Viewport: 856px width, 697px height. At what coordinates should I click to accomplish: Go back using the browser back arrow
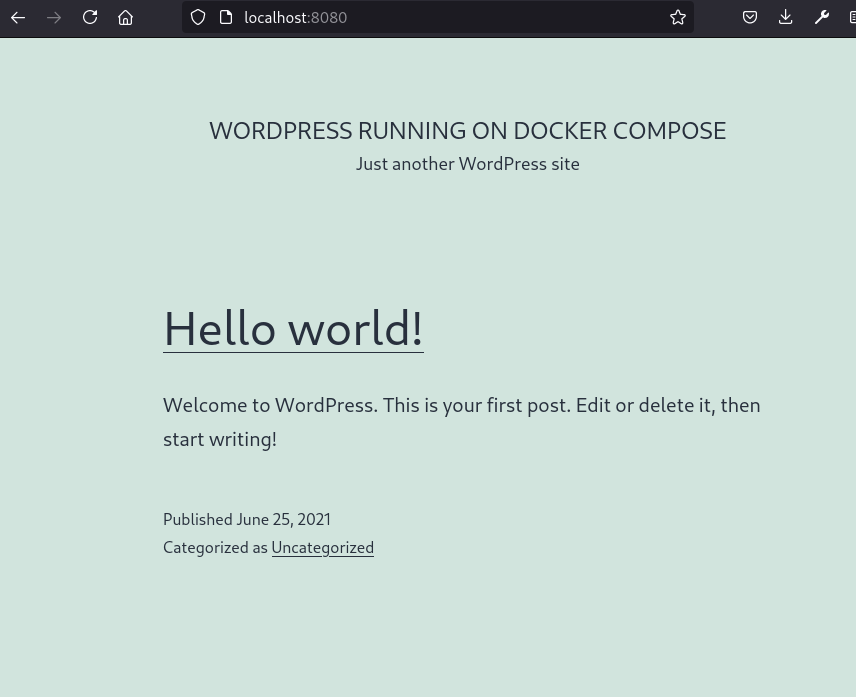18,17
